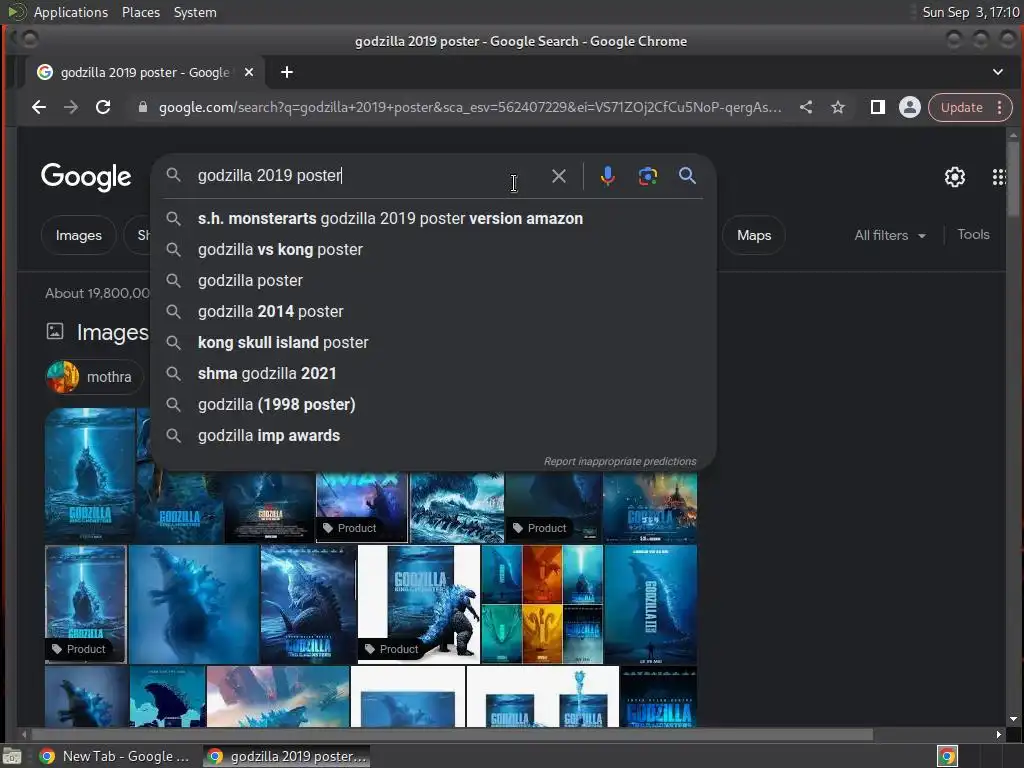Click the browser forward arrow
This screenshot has width=1024, height=768.
pyautogui.click(x=71, y=107)
